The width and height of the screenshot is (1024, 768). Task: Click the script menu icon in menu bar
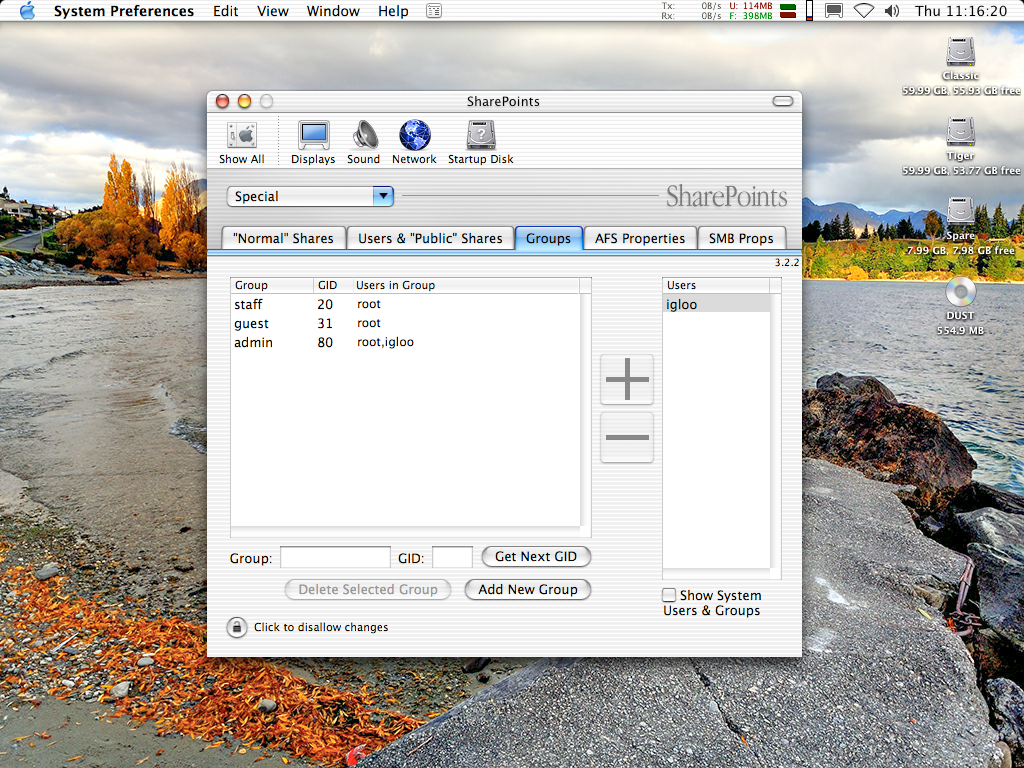click(x=434, y=11)
